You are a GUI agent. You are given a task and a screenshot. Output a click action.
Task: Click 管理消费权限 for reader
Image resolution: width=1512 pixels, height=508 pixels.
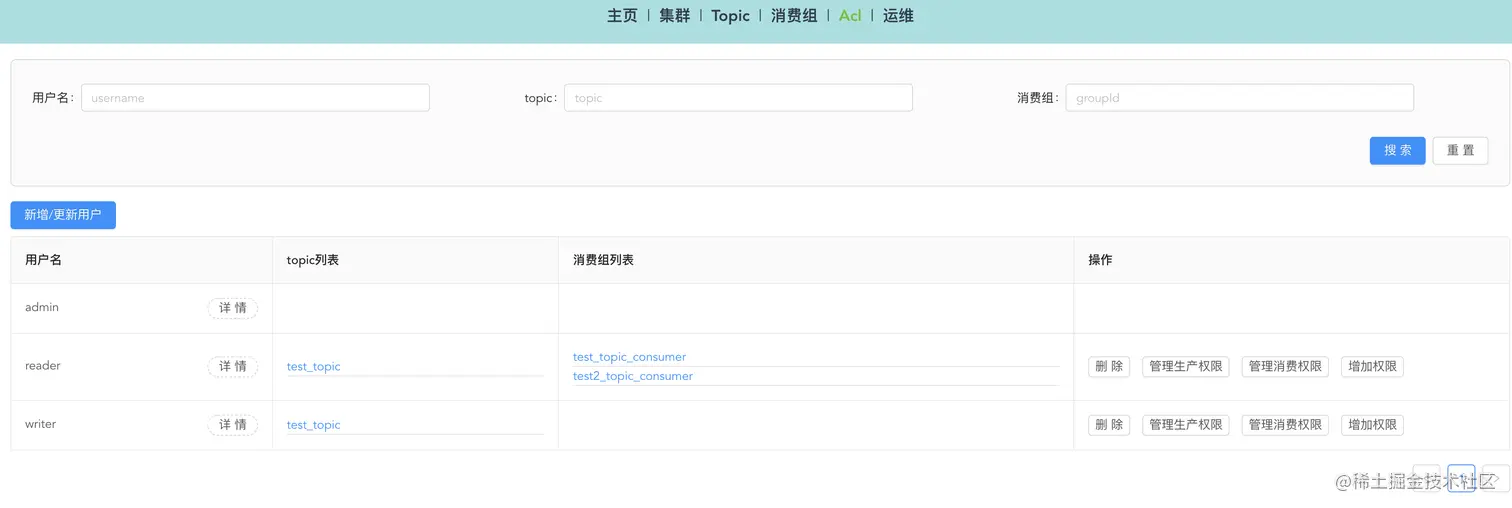(x=1285, y=367)
